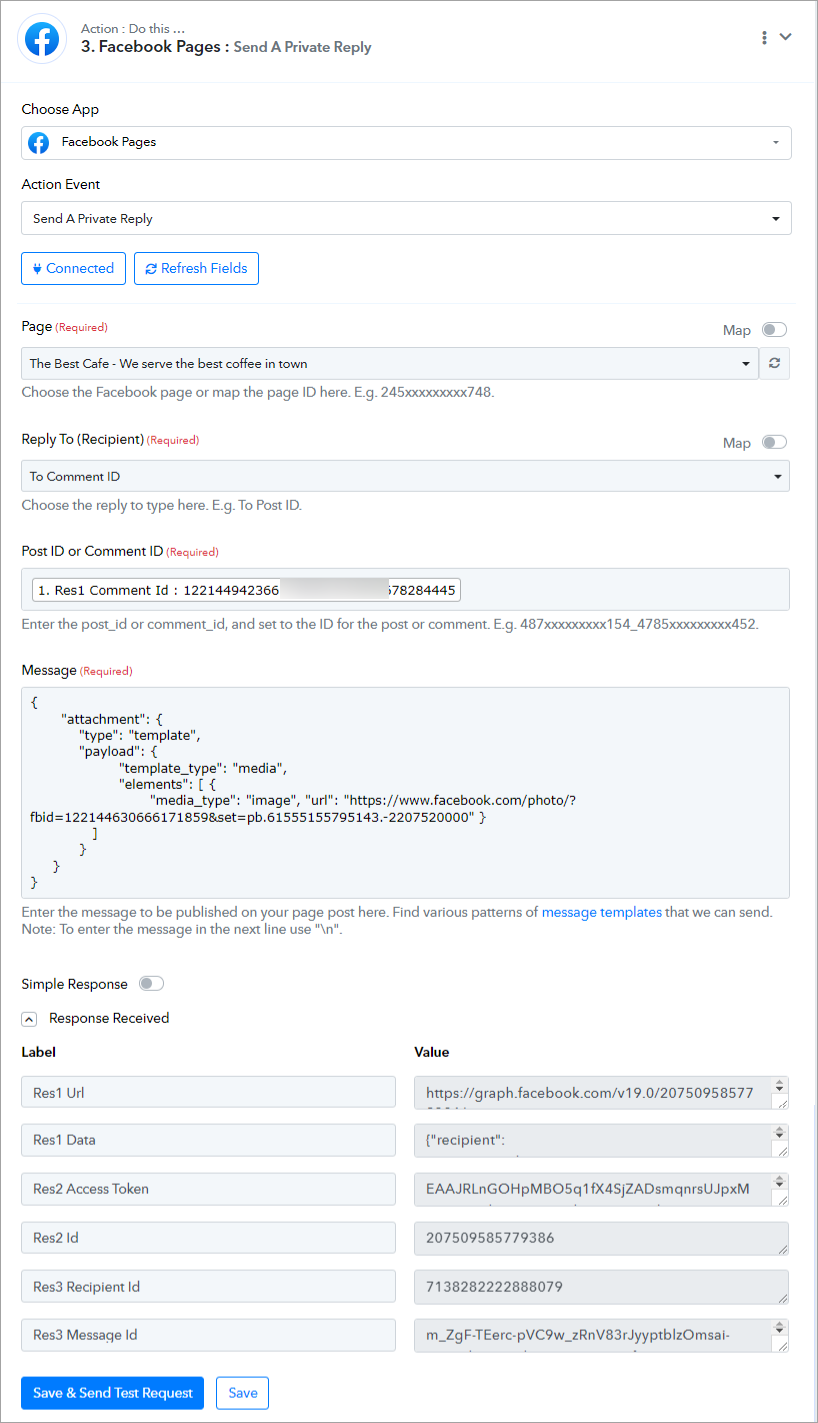
Task: Toggle the Map switch for Reply To
Action: pos(774,442)
